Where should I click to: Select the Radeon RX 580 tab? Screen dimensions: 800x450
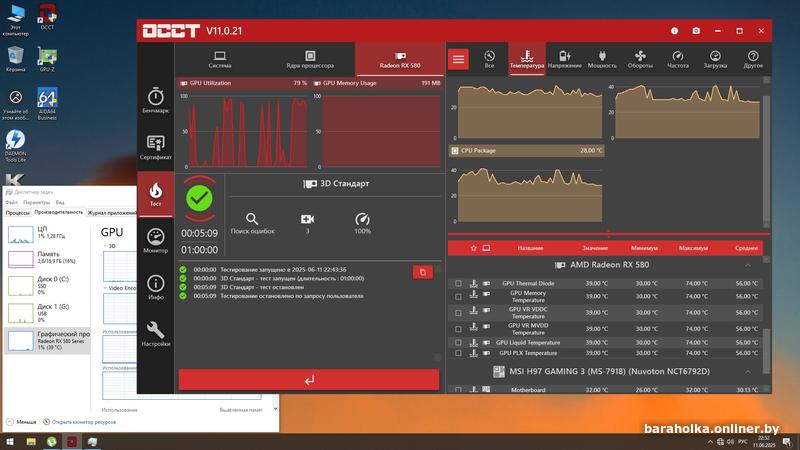point(400,59)
